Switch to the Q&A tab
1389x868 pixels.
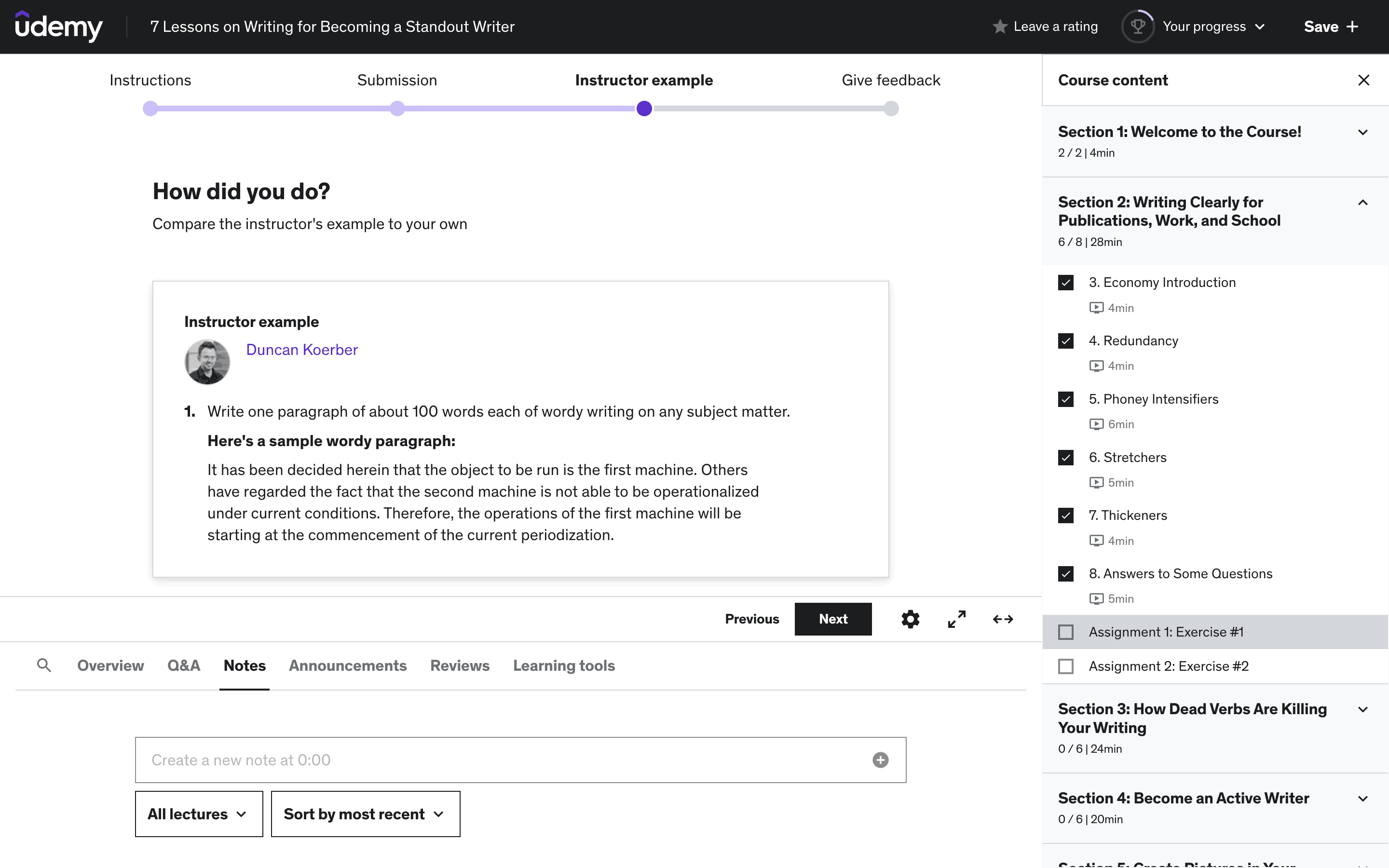[184, 665]
